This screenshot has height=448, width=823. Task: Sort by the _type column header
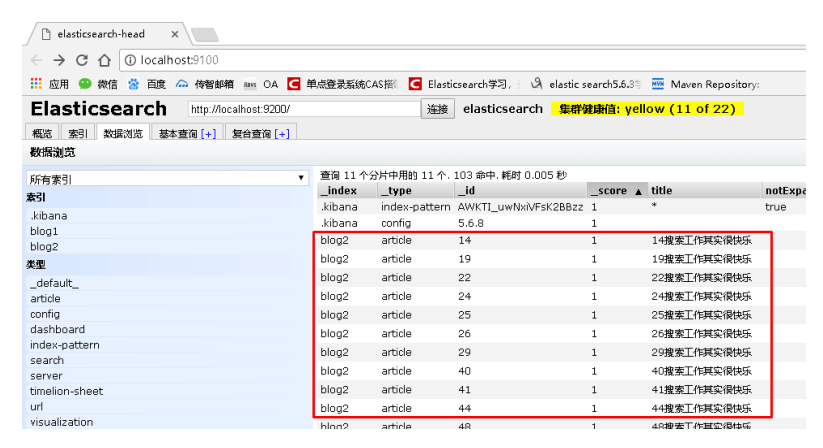pyautogui.click(x=415, y=190)
